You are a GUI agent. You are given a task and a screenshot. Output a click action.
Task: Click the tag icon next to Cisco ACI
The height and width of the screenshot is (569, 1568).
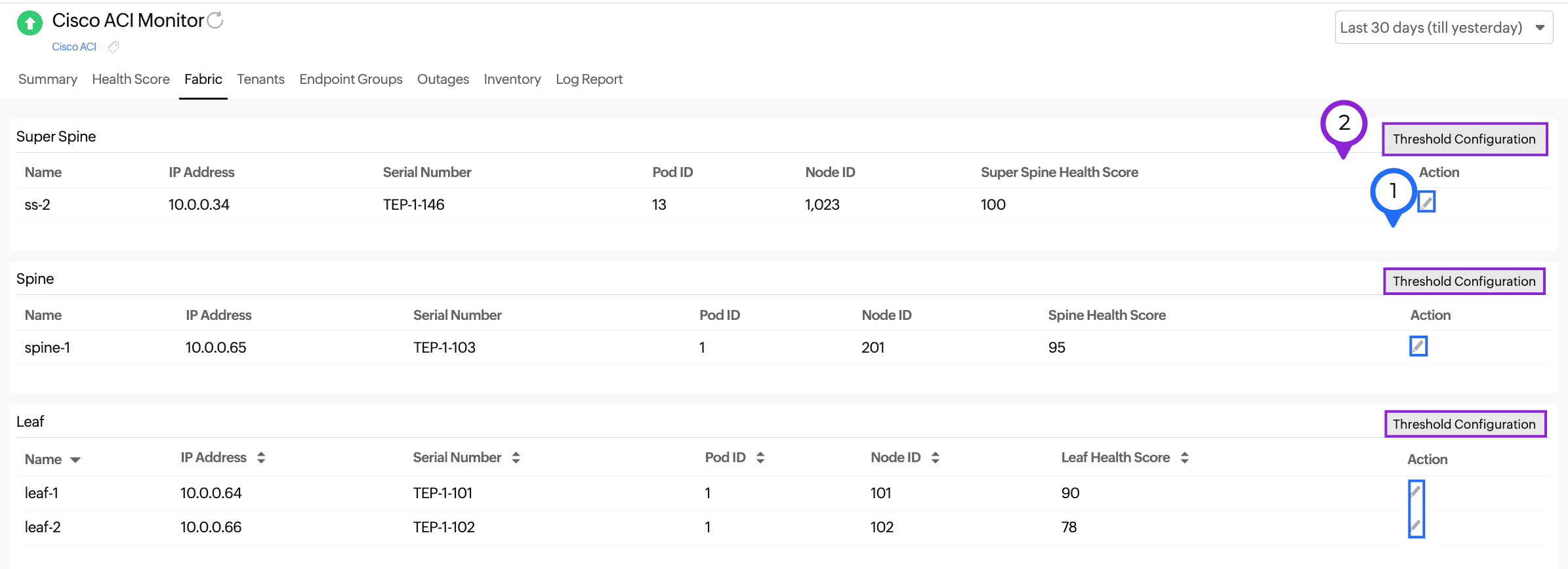point(113,47)
